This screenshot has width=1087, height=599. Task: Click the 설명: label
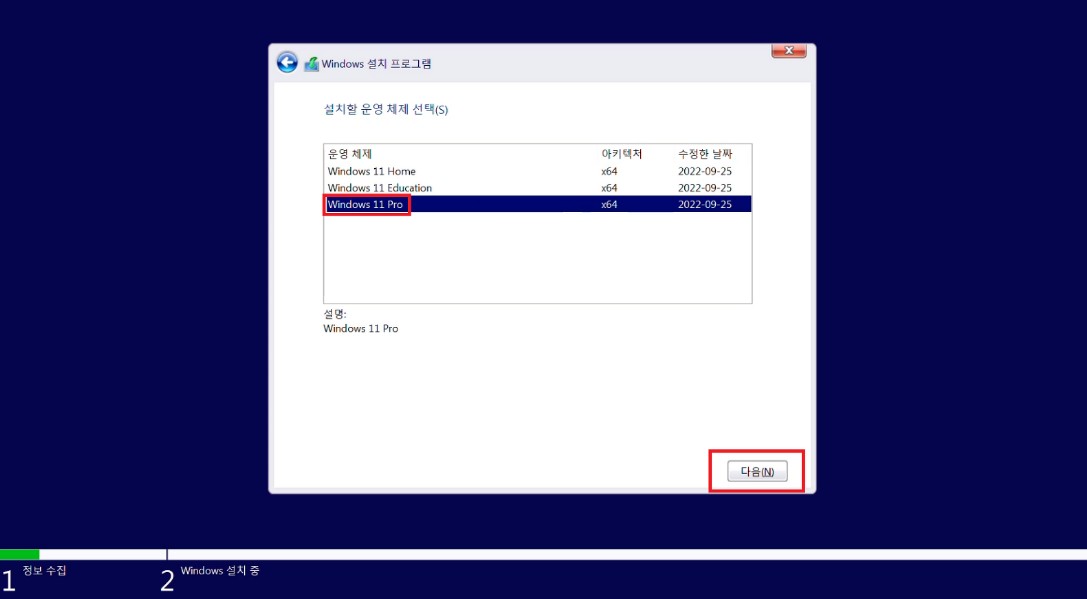pos(335,314)
